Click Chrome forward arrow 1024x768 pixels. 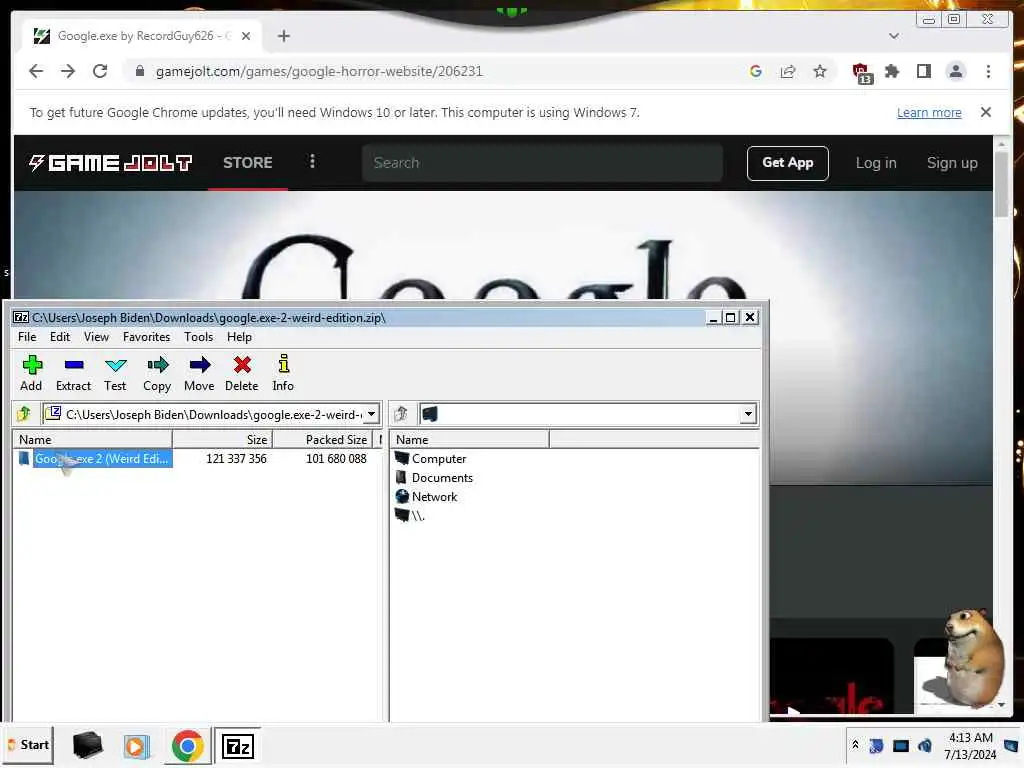click(x=68, y=71)
